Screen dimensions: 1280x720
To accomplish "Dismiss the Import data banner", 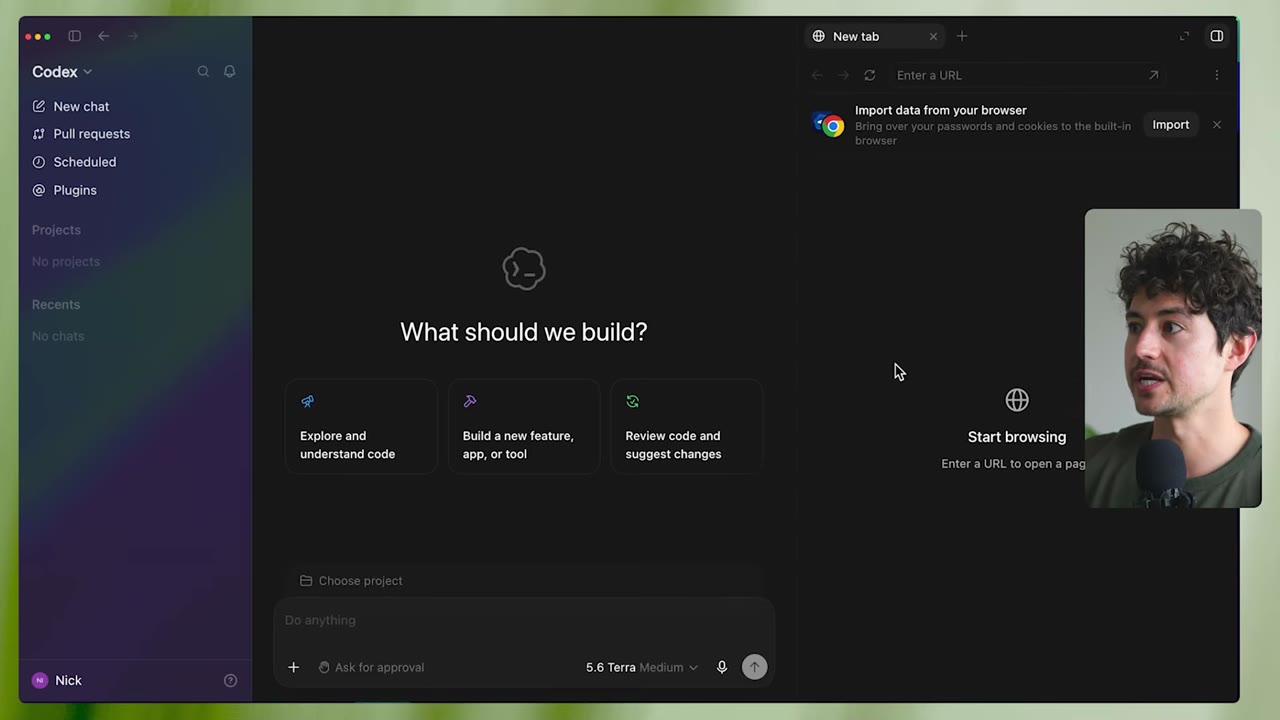I will 1217,125.
